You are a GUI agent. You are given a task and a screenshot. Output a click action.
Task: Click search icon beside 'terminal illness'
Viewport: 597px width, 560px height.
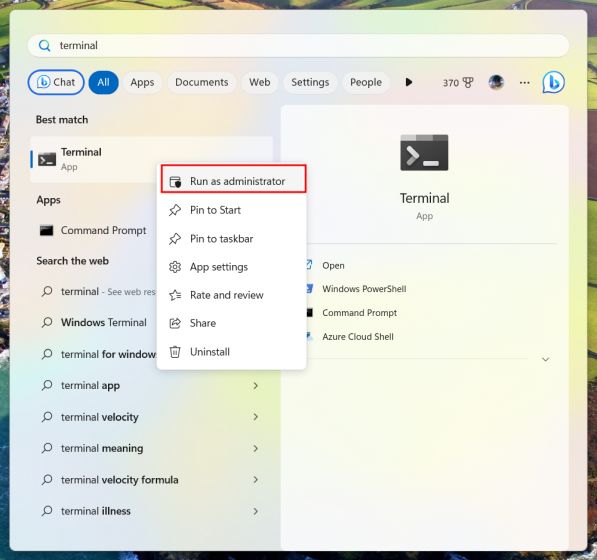coord(47,511)
